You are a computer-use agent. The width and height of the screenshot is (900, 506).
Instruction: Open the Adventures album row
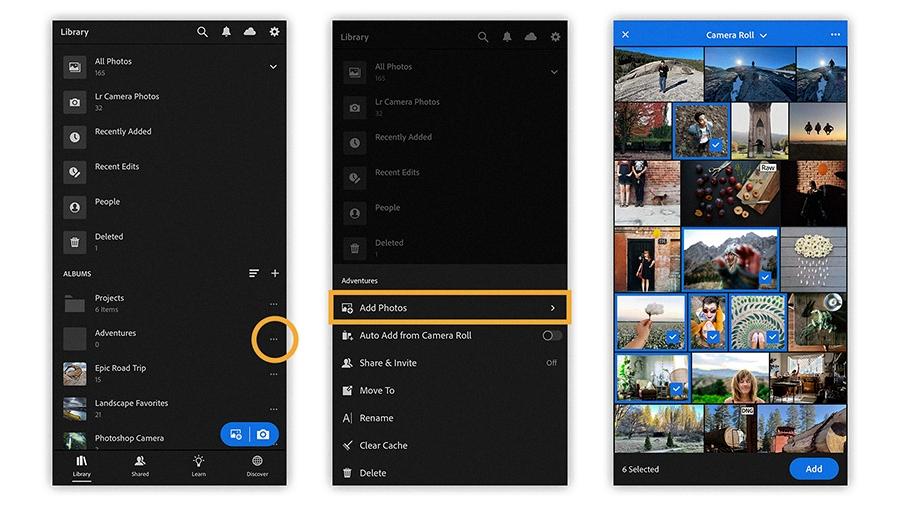[x=170, y=338]
